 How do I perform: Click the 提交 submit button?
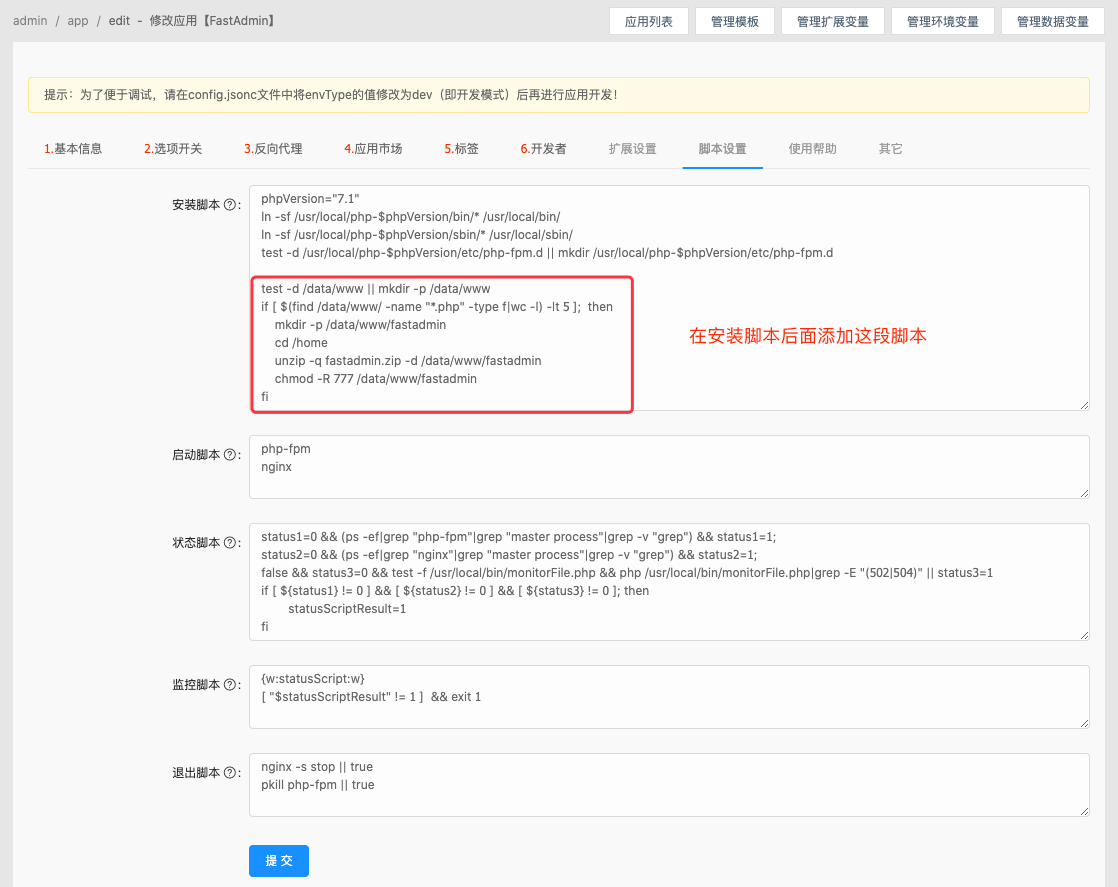pyautogui.click(x=278, y=860)
